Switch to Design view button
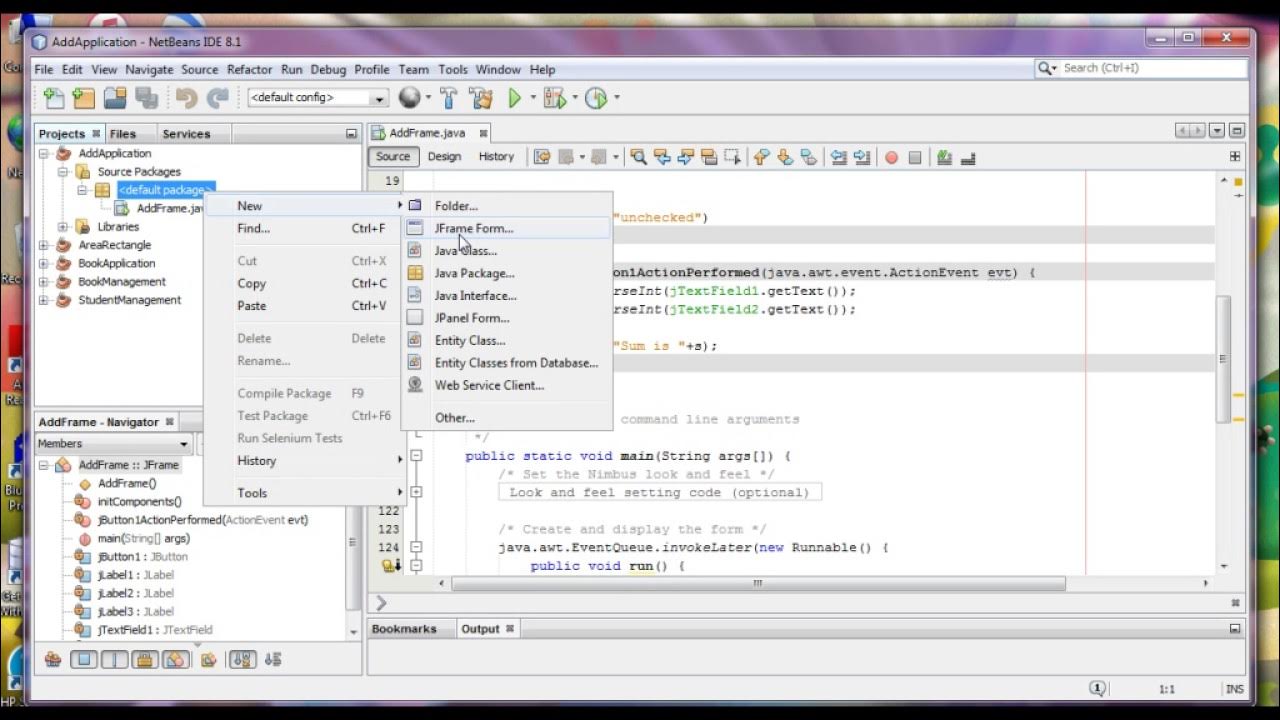This screenshot has width=1280, height=720. (x=444, y=157)
